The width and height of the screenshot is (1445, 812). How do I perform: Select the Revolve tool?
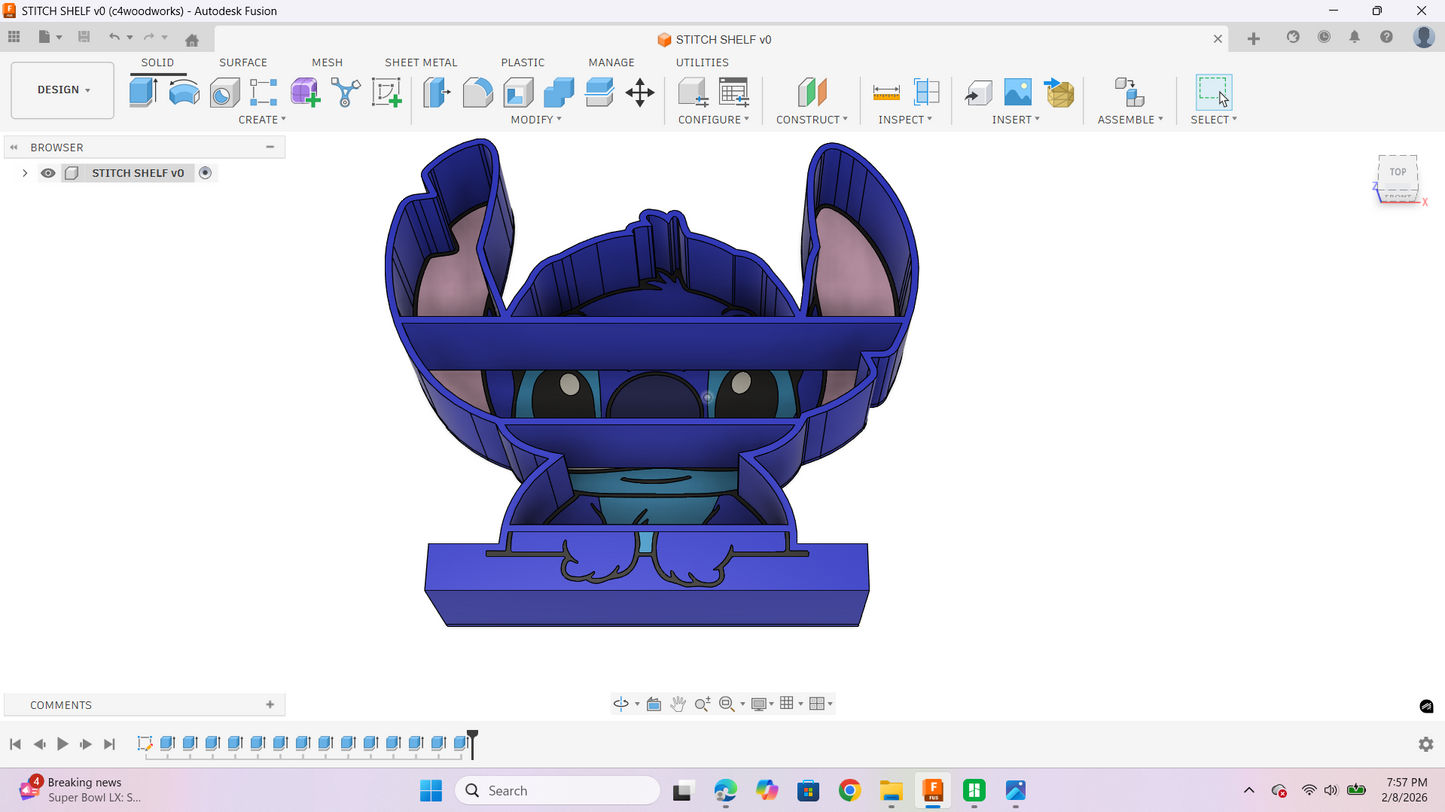click(184, 92)
